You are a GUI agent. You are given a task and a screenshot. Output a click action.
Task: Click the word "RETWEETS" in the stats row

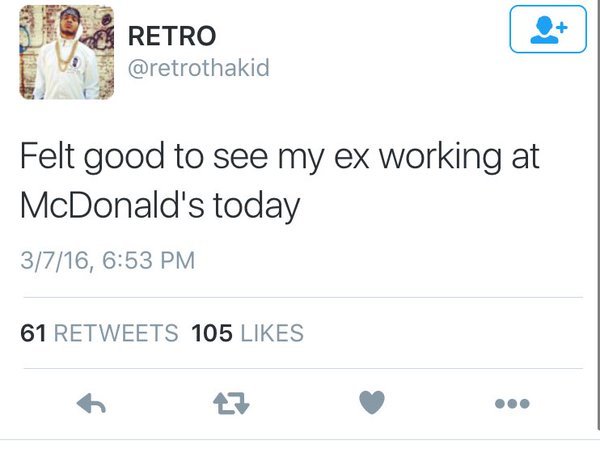click(x=114, y=332)
